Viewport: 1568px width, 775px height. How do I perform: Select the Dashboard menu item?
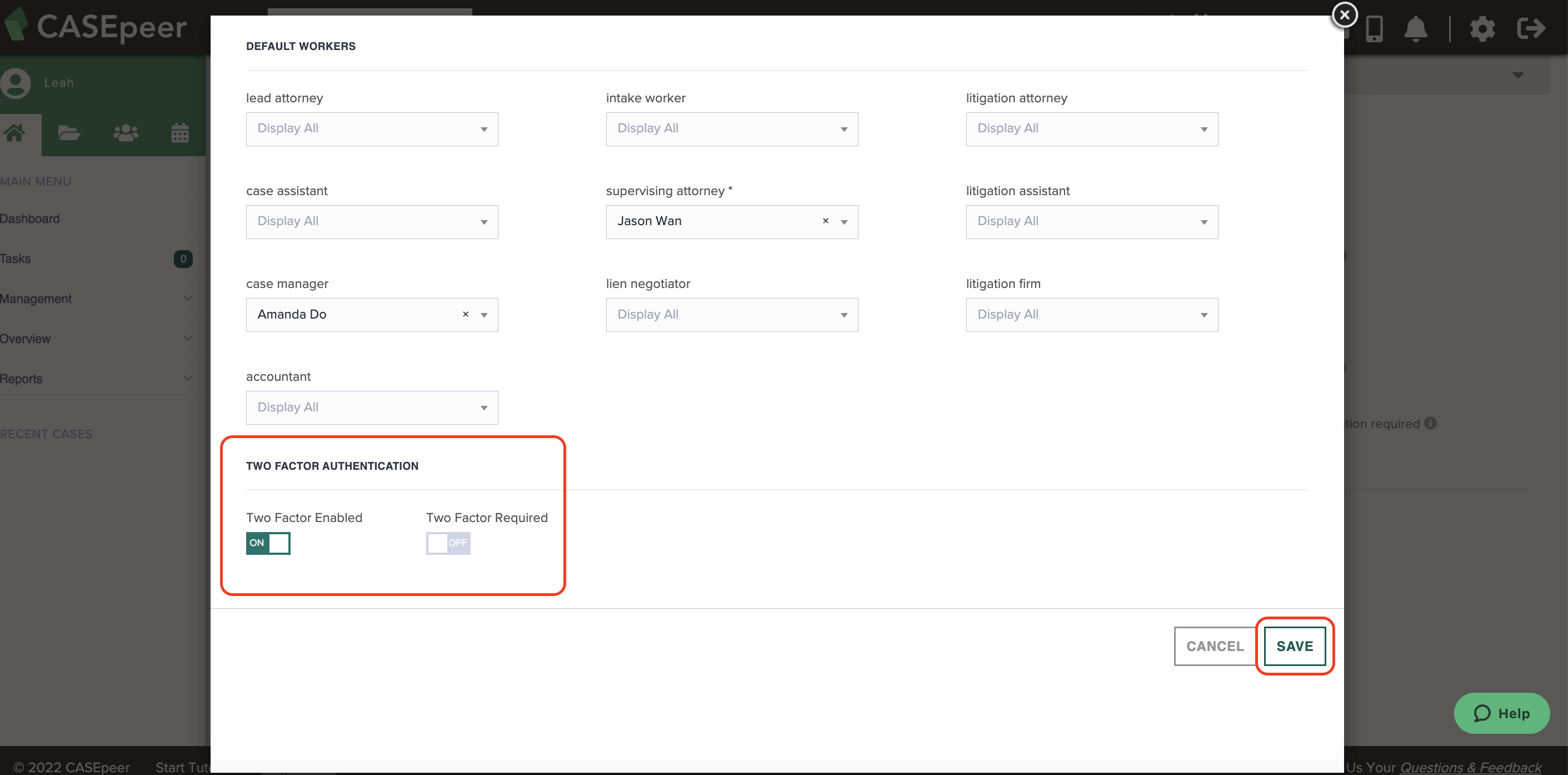[x=30, y=218]
